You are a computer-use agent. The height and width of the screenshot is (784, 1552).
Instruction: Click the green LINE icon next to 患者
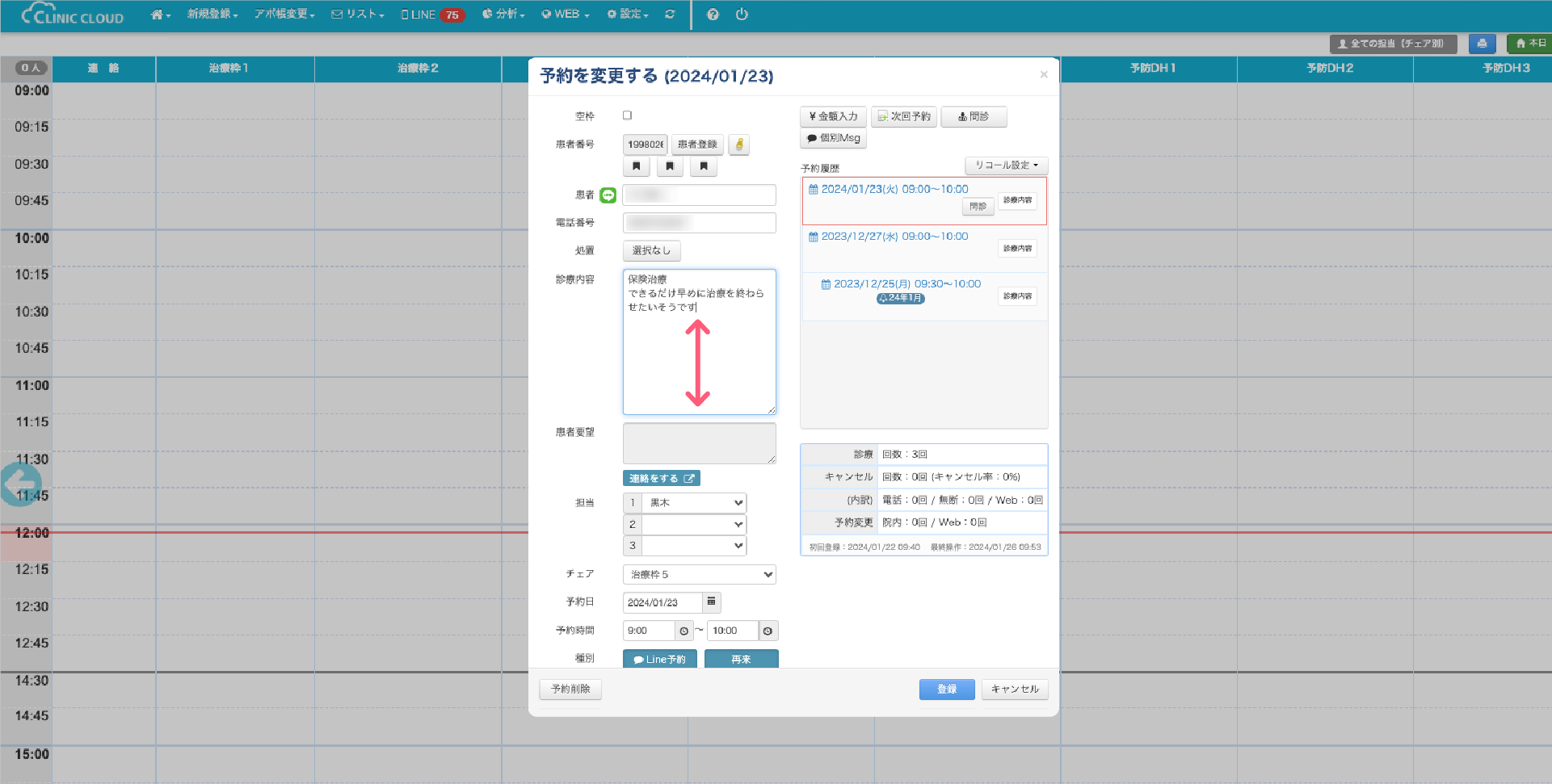608,195
